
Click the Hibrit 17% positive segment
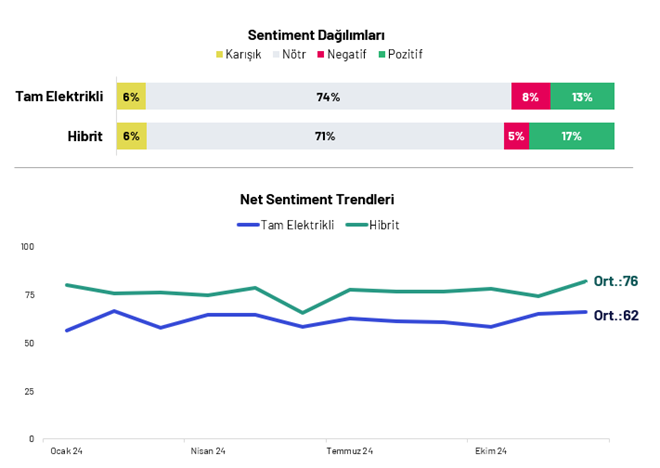point(572,136)
